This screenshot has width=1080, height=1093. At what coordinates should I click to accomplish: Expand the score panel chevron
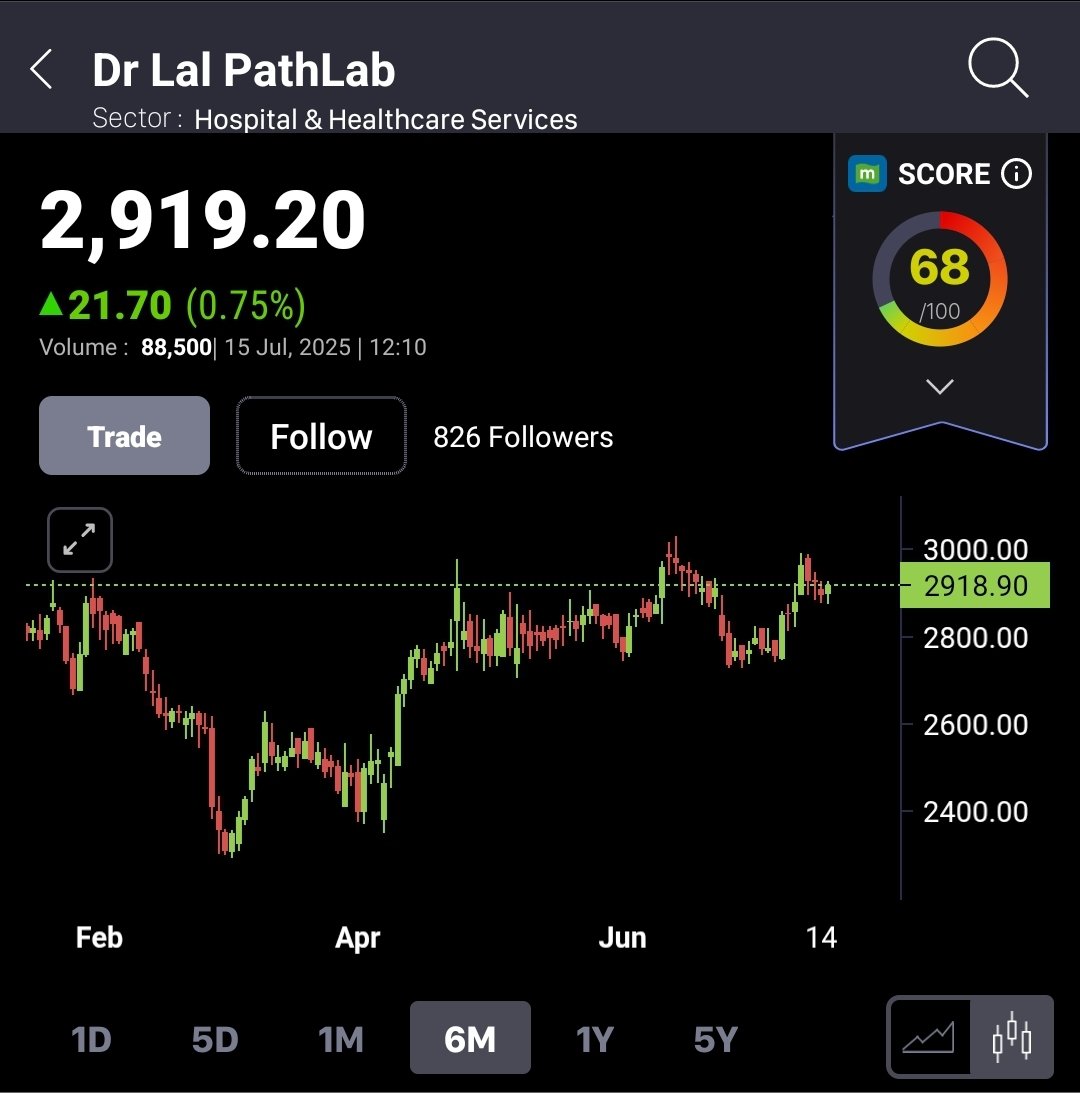point(940,386)
